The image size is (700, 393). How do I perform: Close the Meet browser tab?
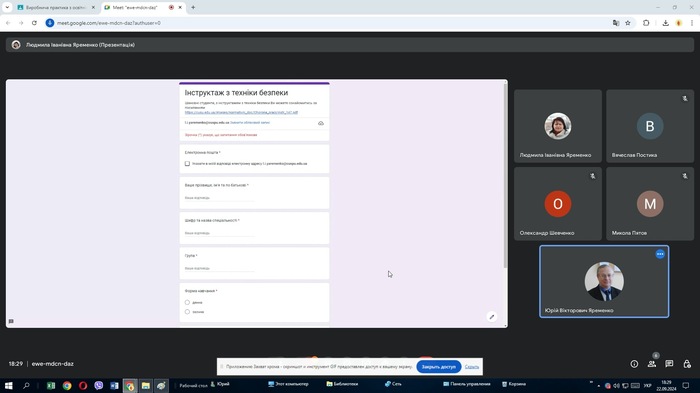point(180,8)
